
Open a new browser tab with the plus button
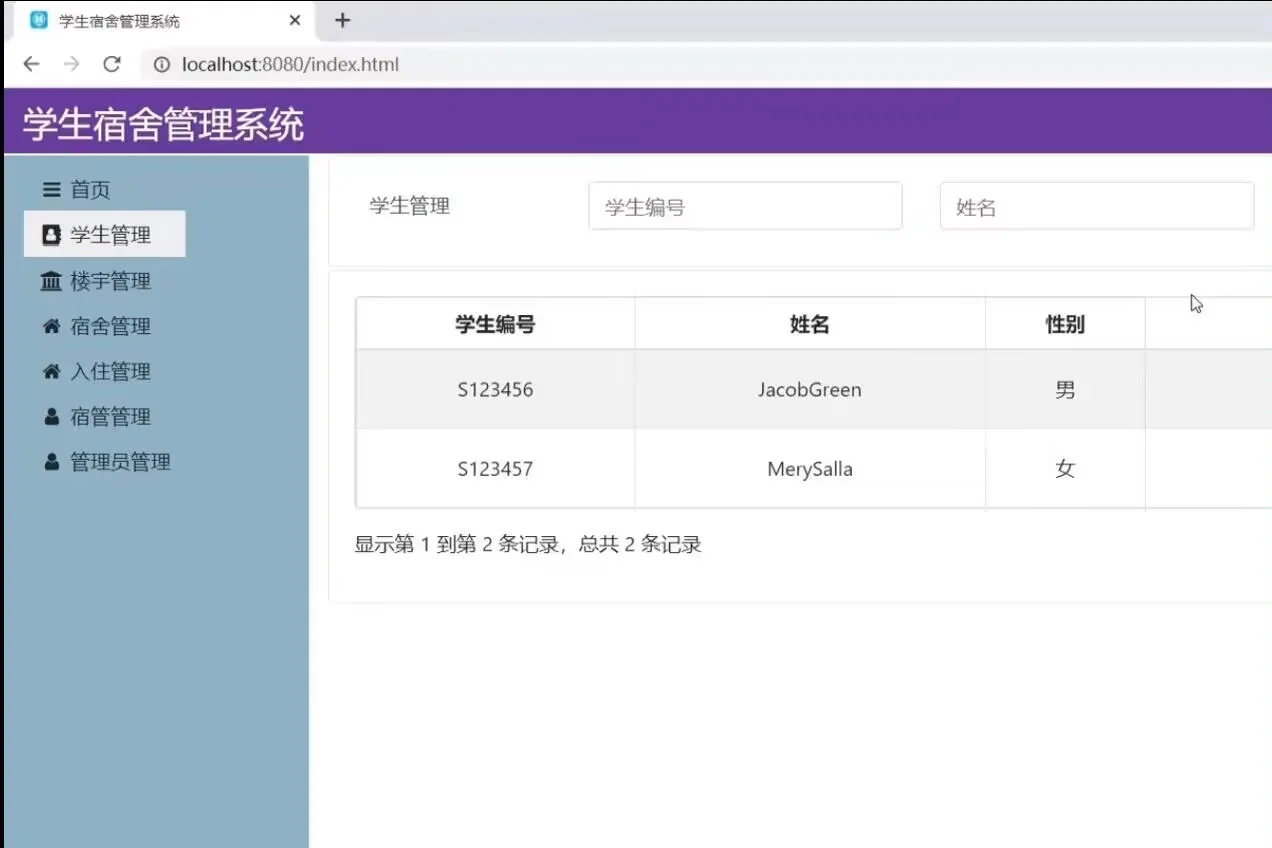click(x=343, y=20)
